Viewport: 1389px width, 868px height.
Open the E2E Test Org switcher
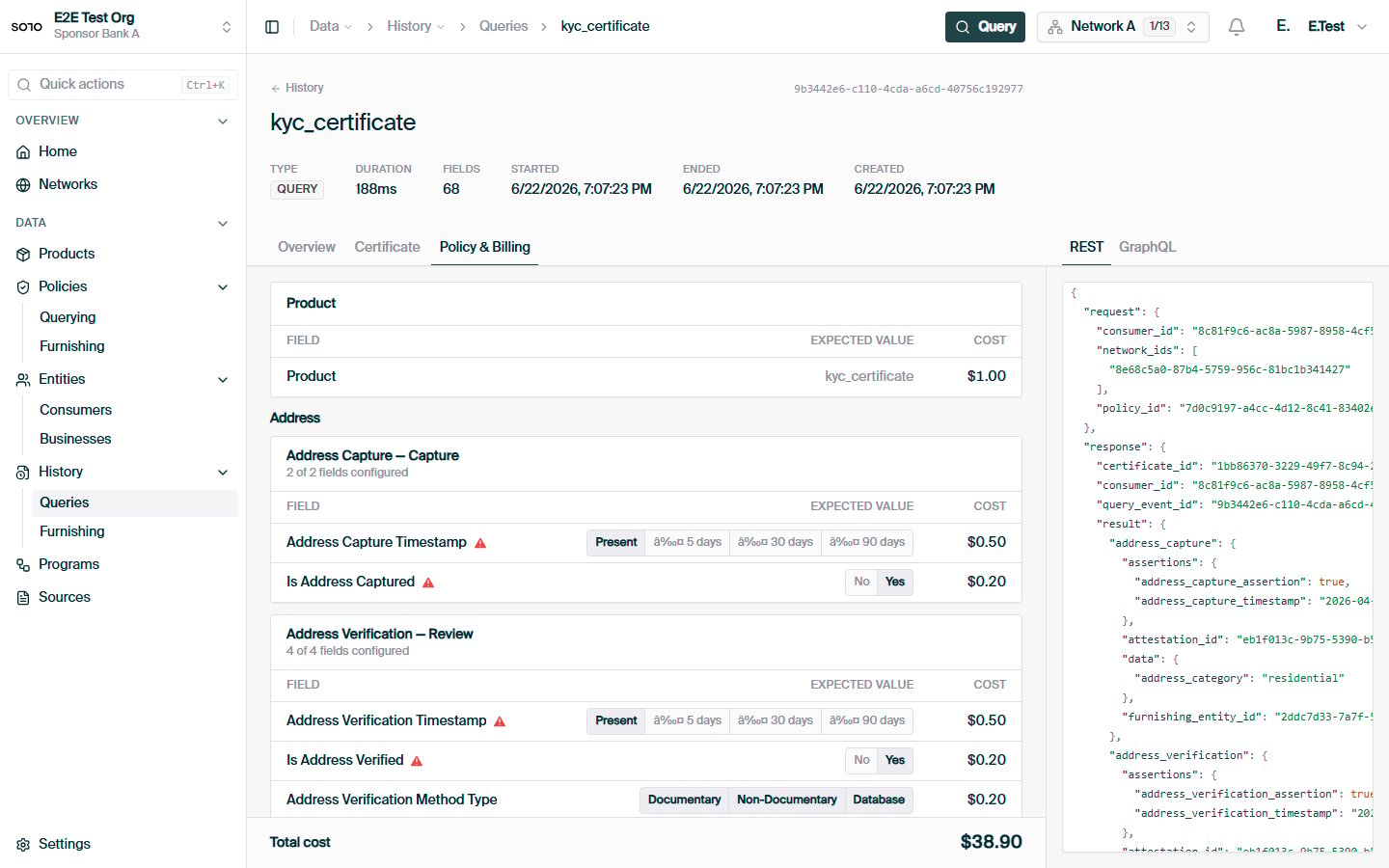click(123, 26)
